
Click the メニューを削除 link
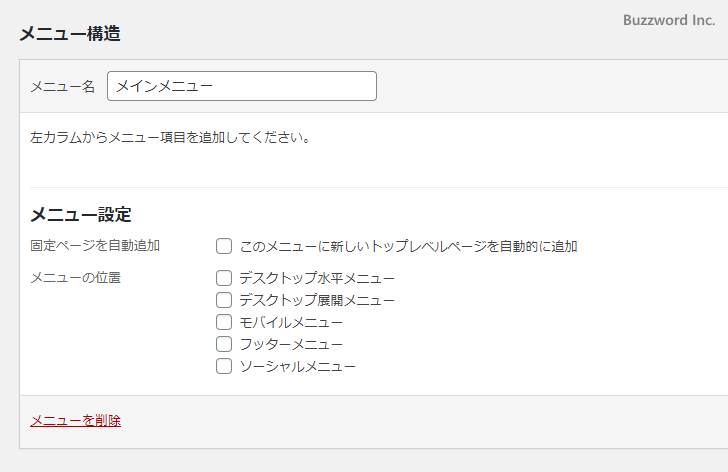(76, 420)
